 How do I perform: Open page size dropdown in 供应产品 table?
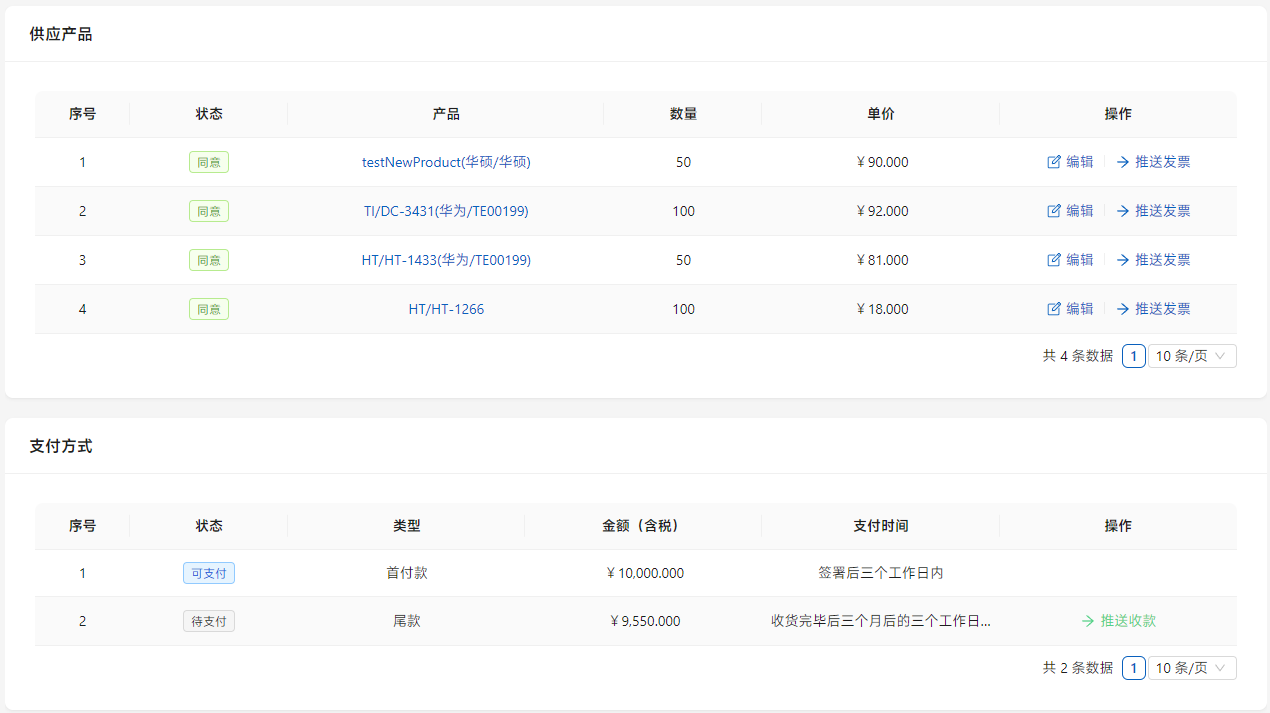pyautogui.click(x=1191, y=356)
